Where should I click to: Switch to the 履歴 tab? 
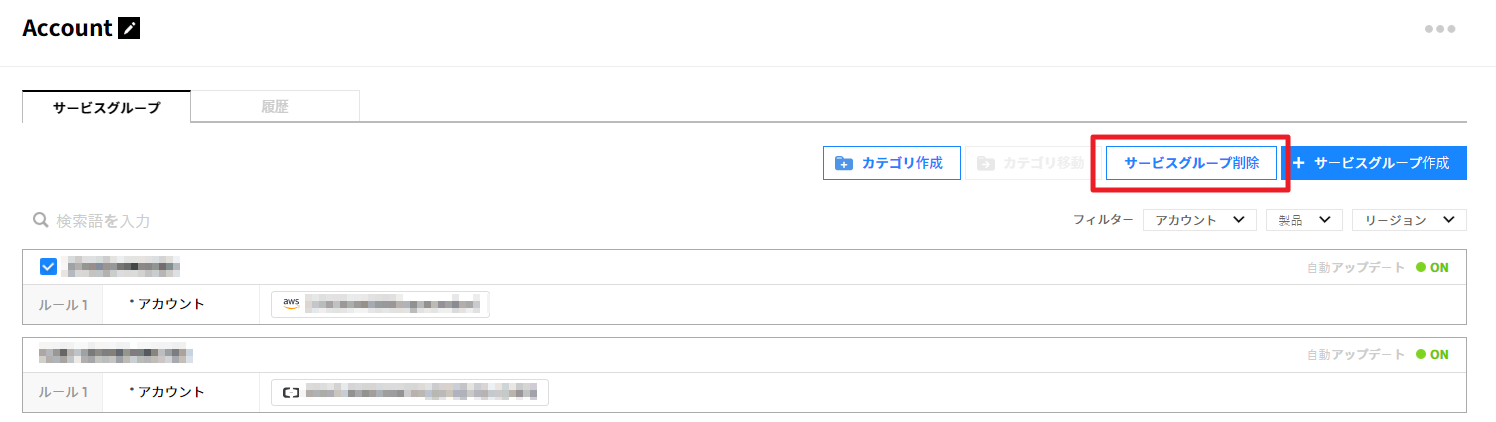click(x=274, y=106)
